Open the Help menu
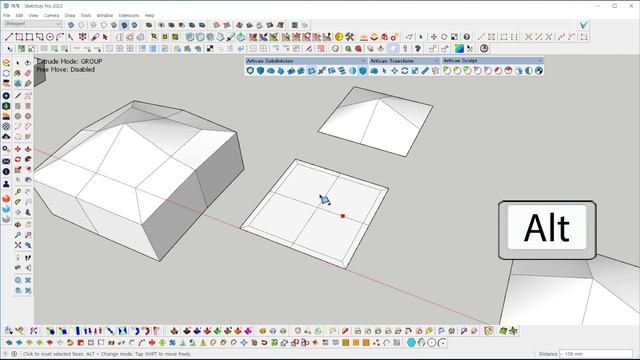640x360 pixels. [x=149, y=16]
